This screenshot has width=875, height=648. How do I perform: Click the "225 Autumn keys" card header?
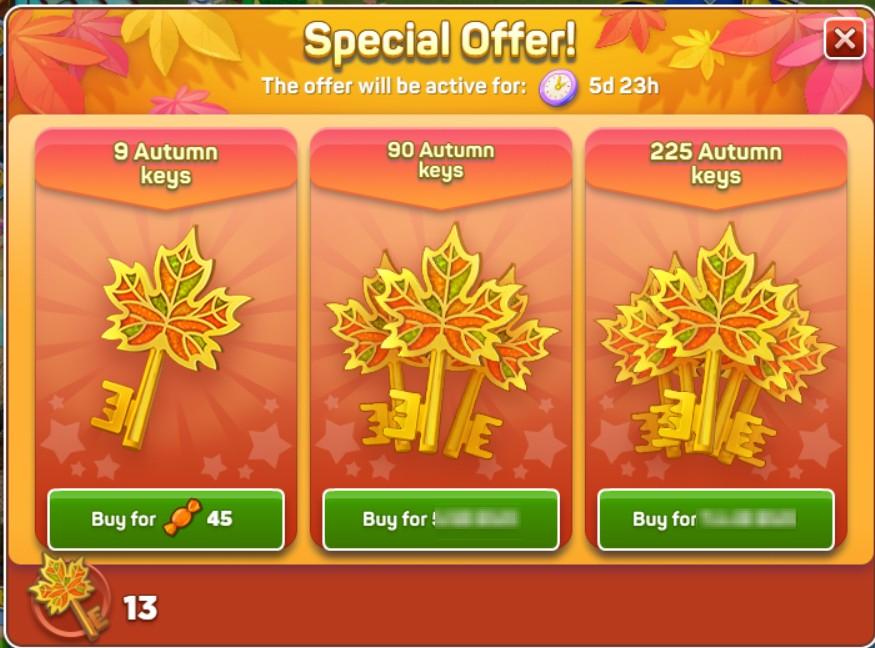click(716, 163)
